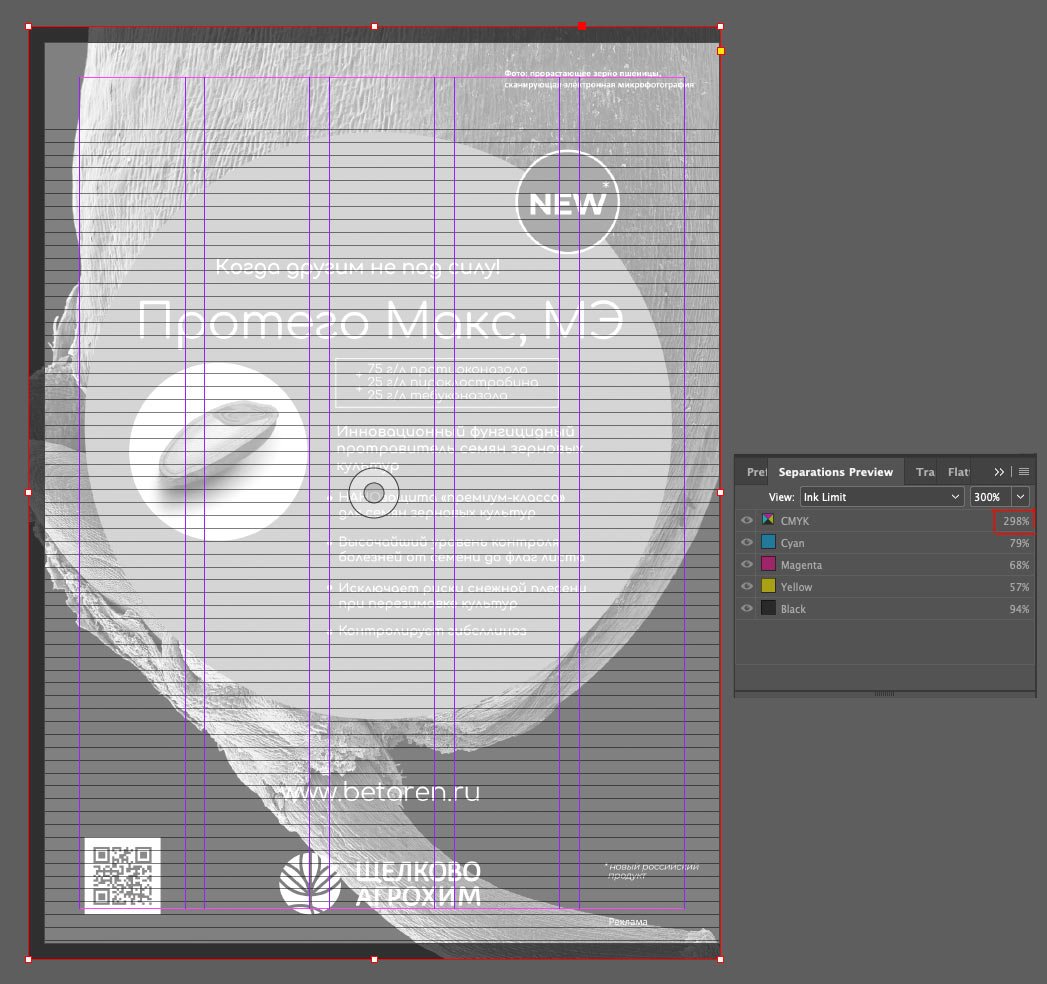The width and height of the screenshot is (1047, 984).
Task: Click the 68% Magenta value
Action: point(1019,565)
